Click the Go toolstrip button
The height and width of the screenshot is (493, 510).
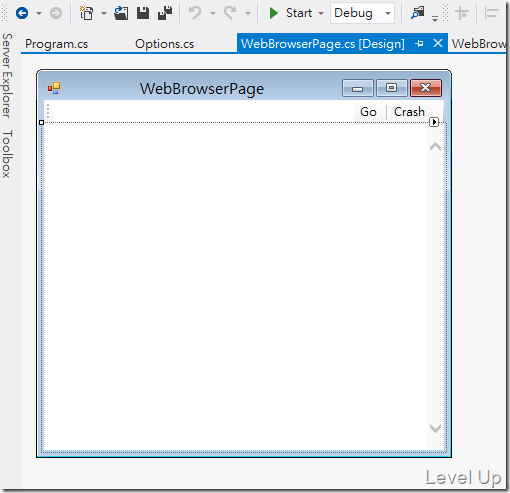pyautogui.click(x=368, y=112)
